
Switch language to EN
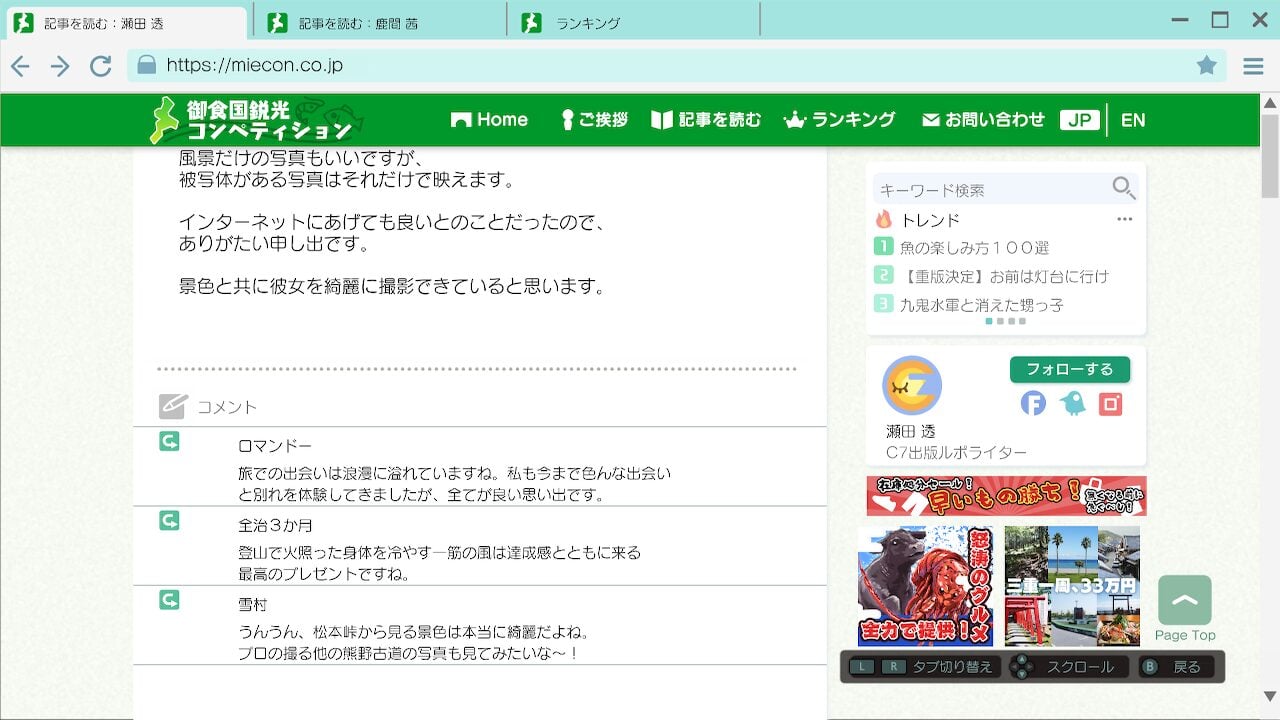[x=1132, y=120]
